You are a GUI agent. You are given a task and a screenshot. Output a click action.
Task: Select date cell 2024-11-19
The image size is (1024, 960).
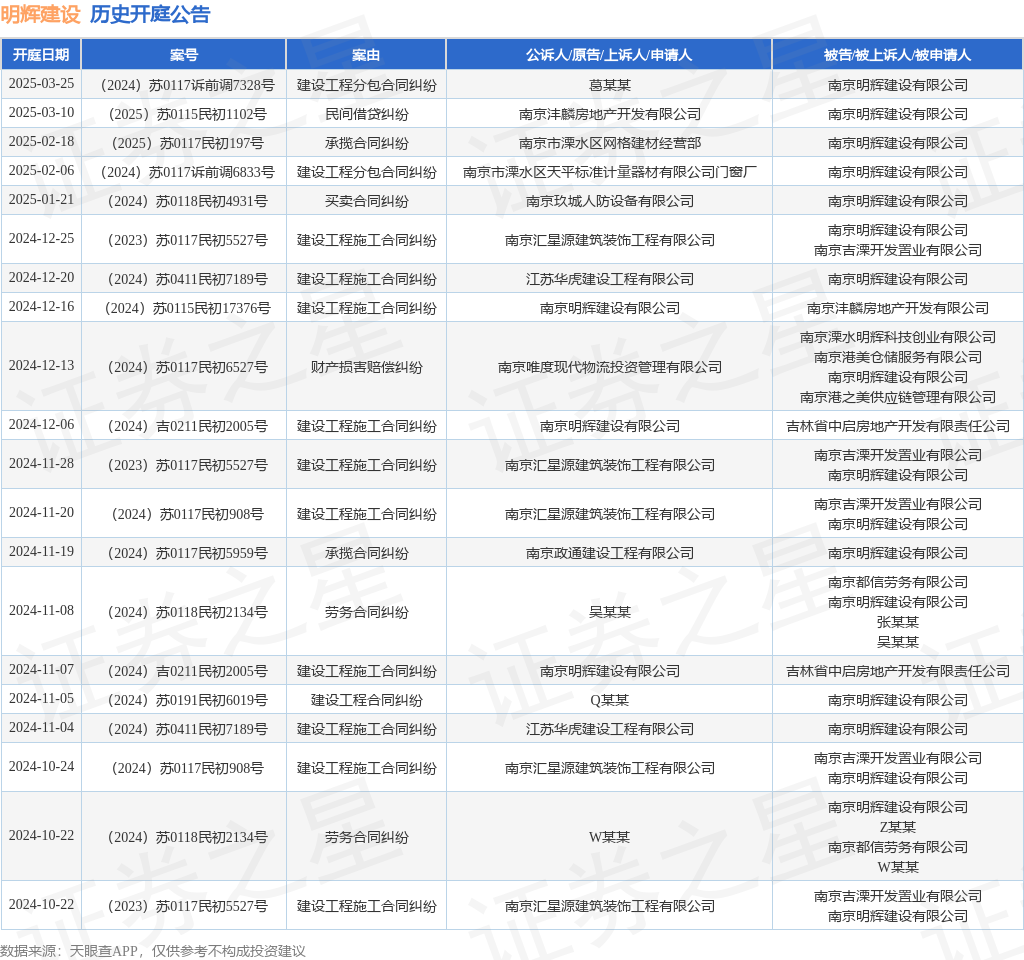pyautogui.click(x=41, y=552)
